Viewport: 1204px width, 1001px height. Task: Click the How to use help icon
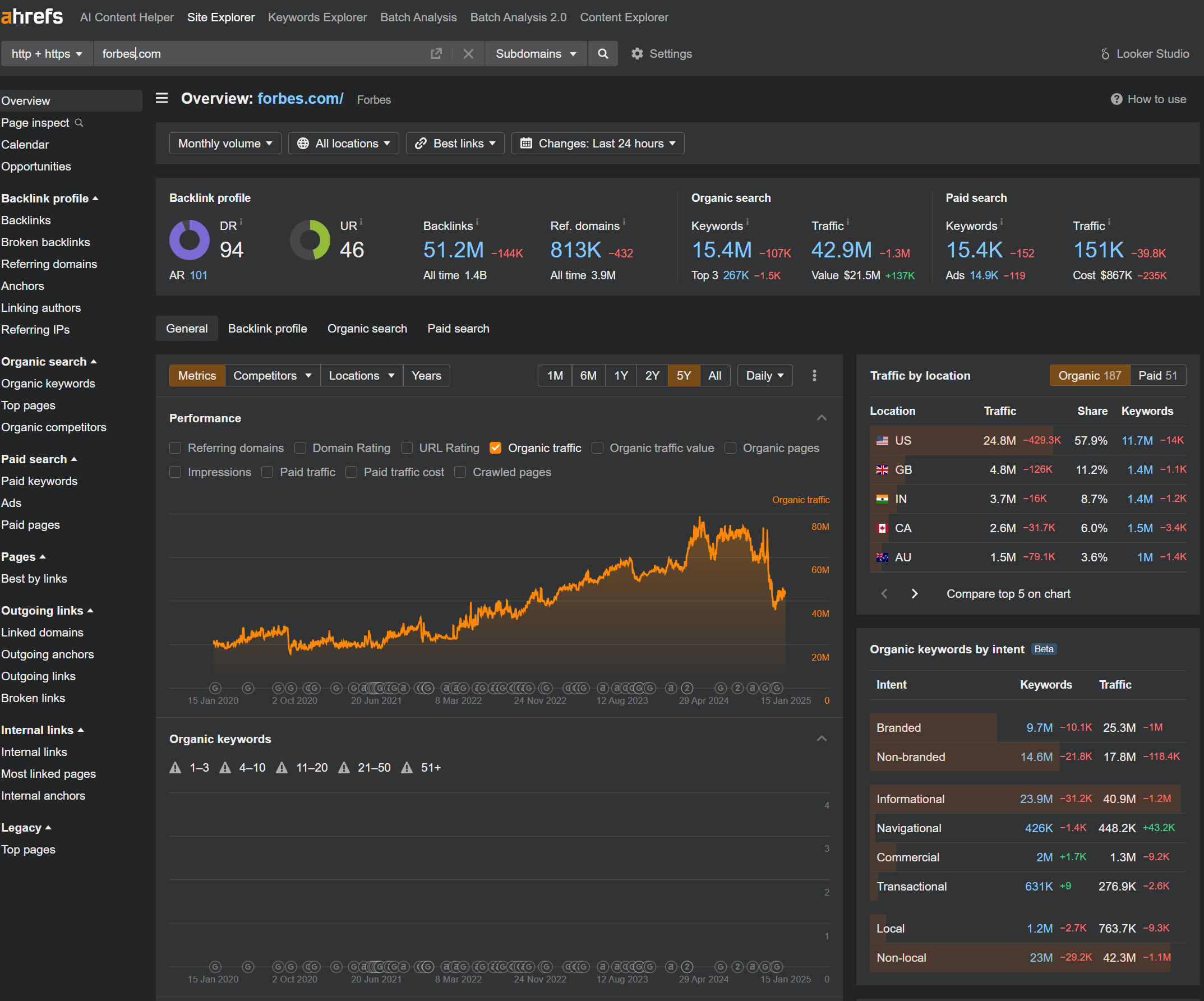(x=1117, y=99)
